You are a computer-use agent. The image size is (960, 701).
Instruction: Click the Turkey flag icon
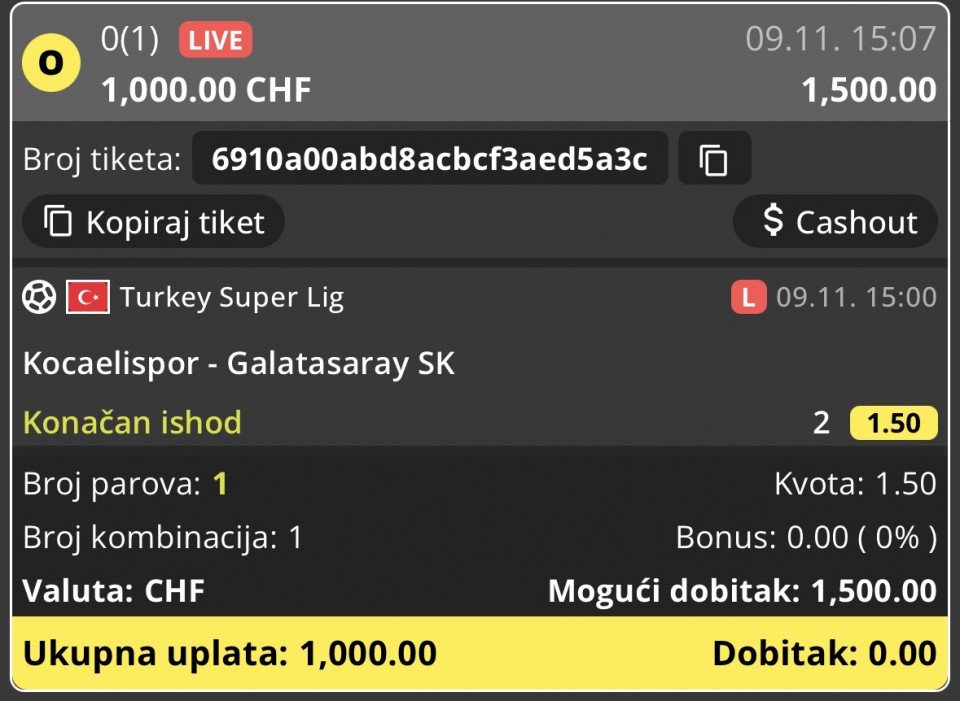coord(88,297)
